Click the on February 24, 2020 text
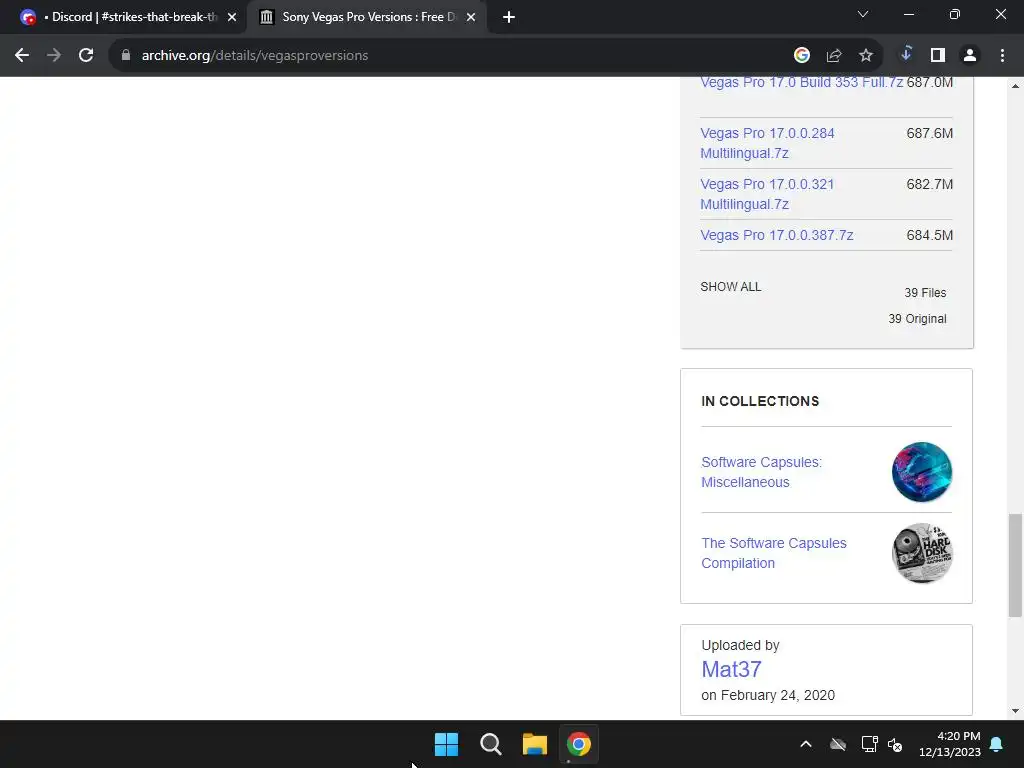 (768, 695)
